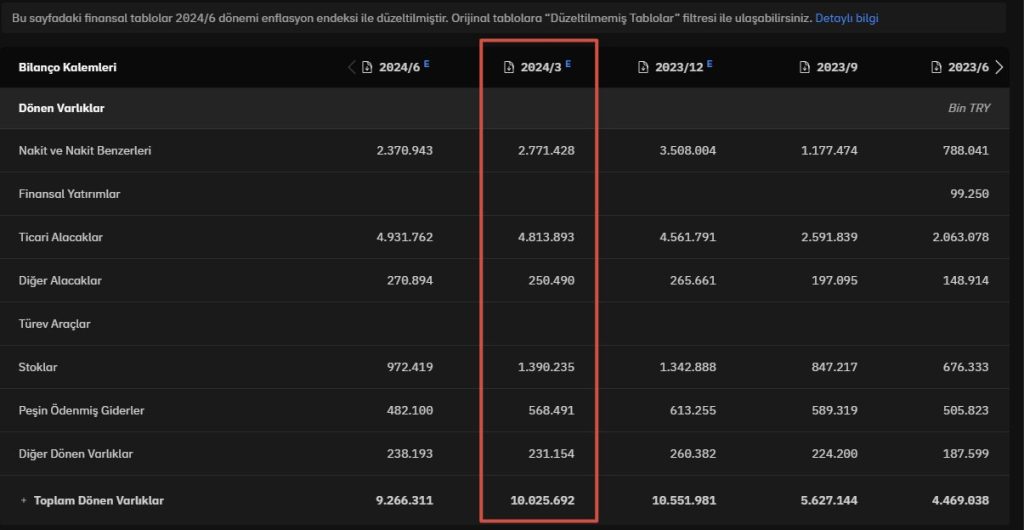This screenshot has height=530, width=1024.
Task: Expand the Toplam Dönen Varlıklar row
Action: pos(23,500)
